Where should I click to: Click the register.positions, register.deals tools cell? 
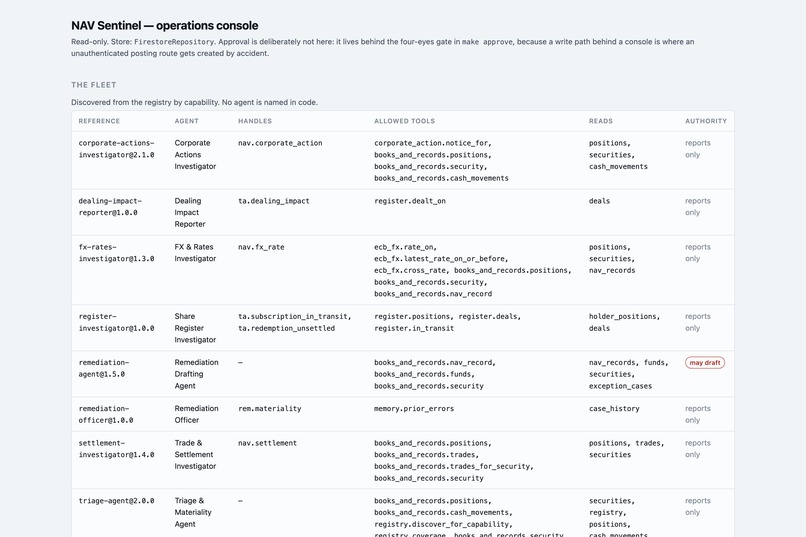[448, 322]
